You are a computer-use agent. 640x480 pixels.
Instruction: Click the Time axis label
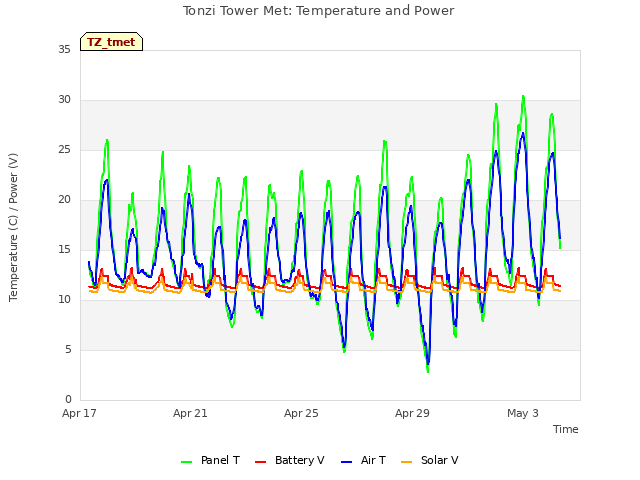click(x=565, y=429)
